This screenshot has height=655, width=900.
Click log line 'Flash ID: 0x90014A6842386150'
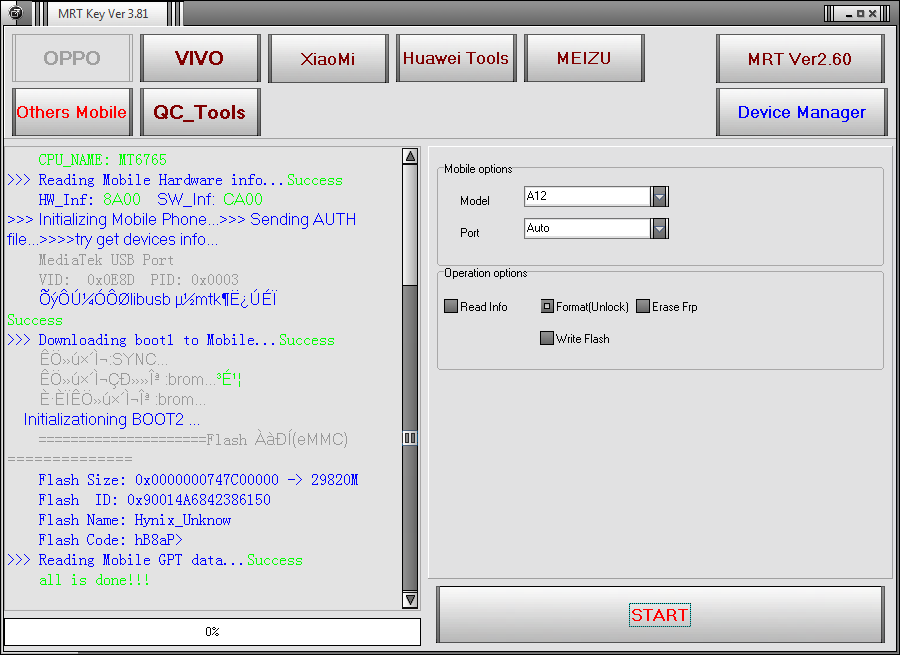tap(154, 500)
